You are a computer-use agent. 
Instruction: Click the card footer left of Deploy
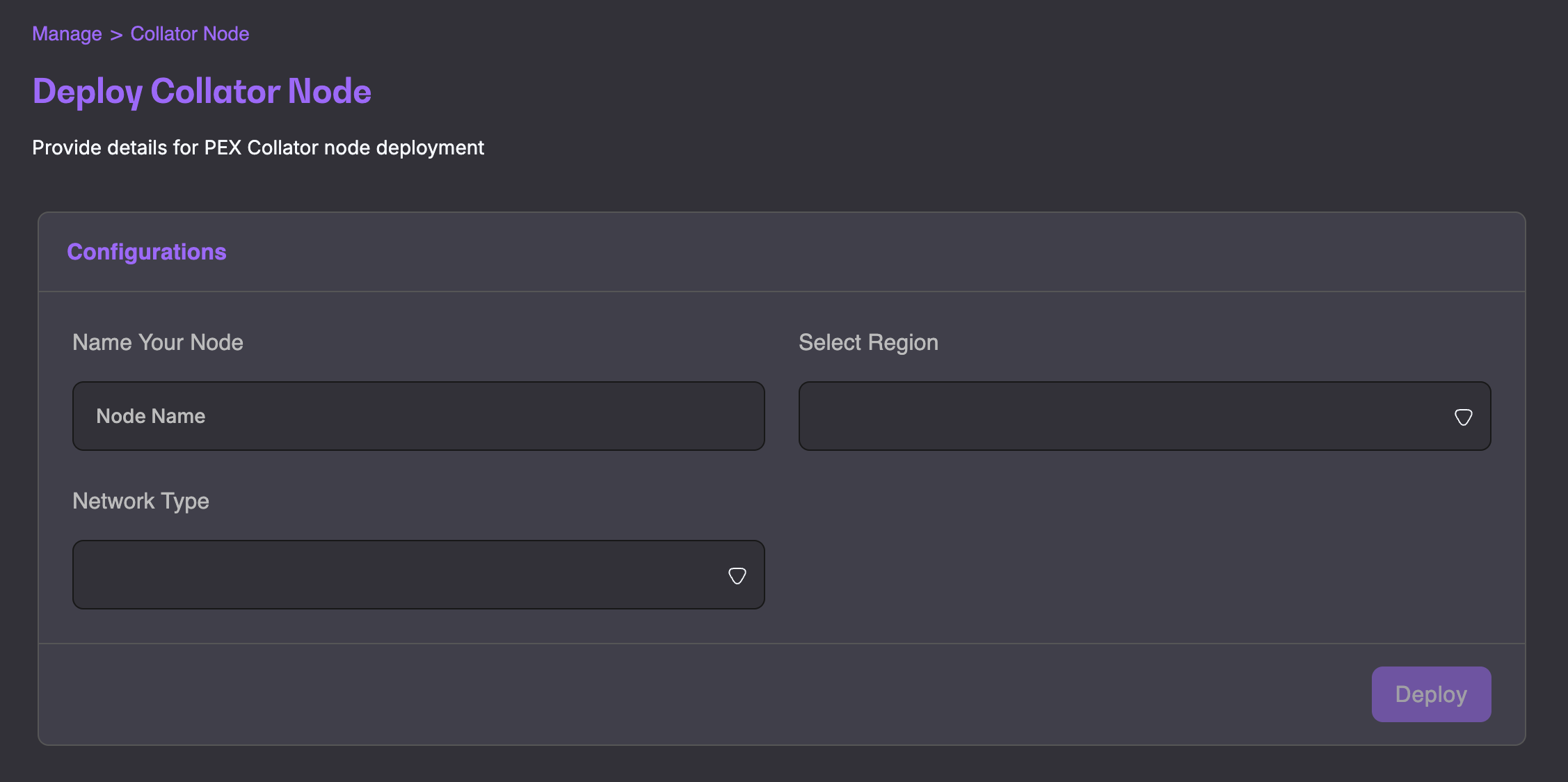pyautogui.click(x=696, y=694)
